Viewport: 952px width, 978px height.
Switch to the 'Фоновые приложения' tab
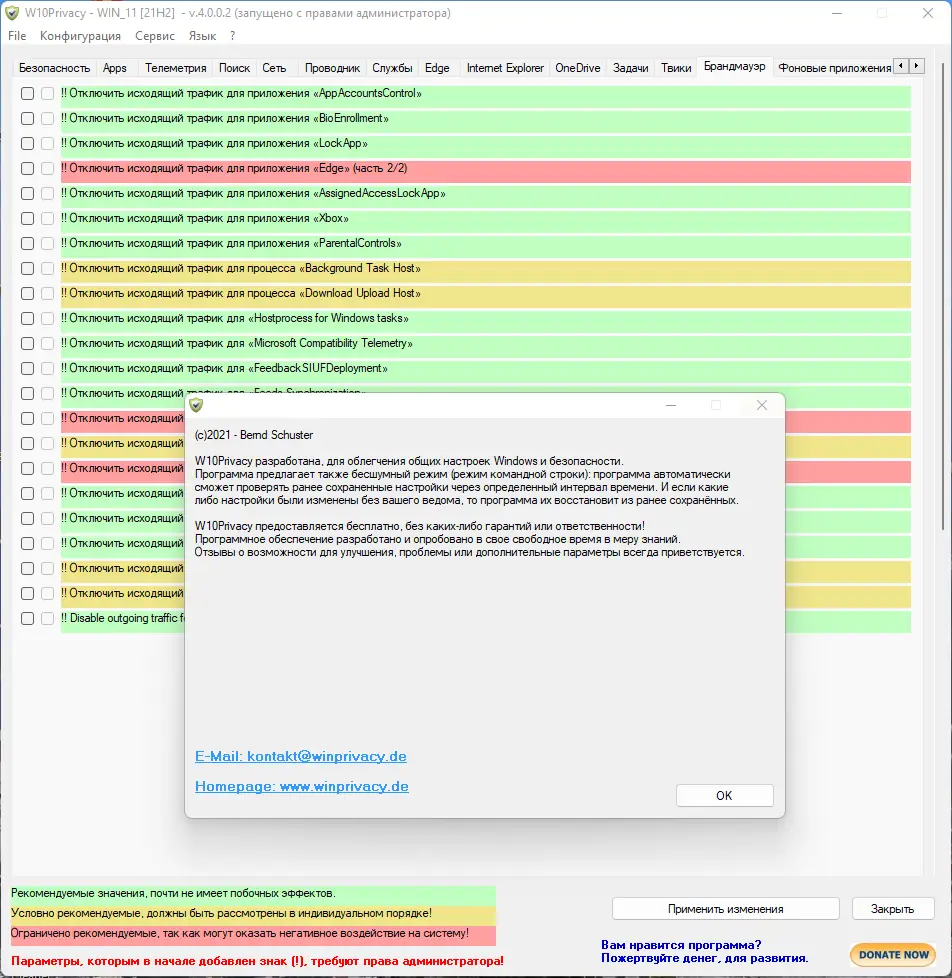coord(834,68)
